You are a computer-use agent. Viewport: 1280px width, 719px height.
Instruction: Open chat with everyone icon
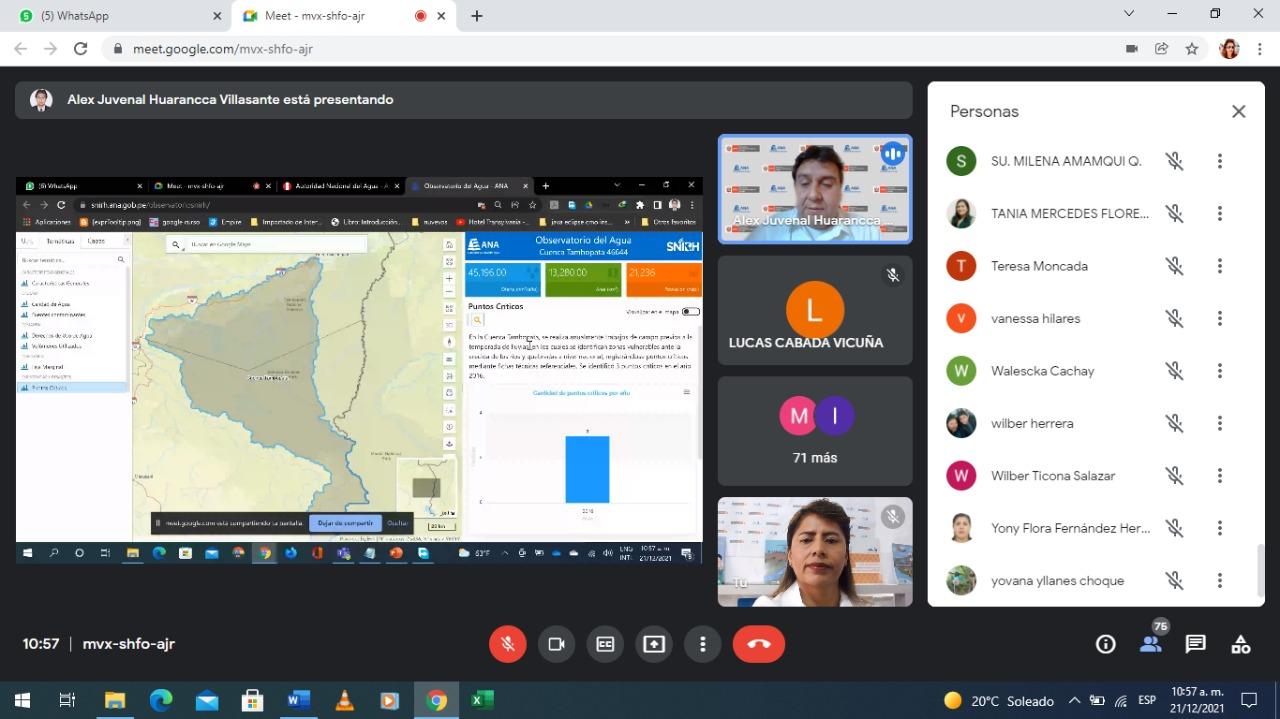pos(1196,644)
